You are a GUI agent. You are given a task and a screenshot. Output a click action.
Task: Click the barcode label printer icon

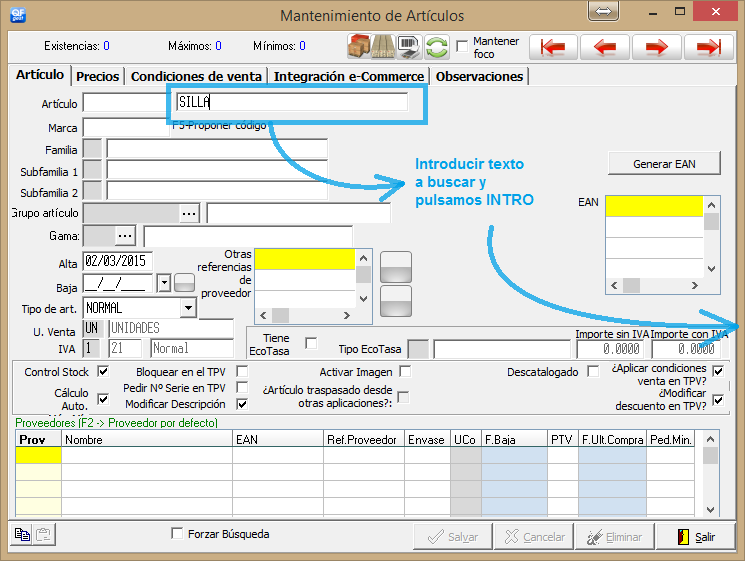409,47
